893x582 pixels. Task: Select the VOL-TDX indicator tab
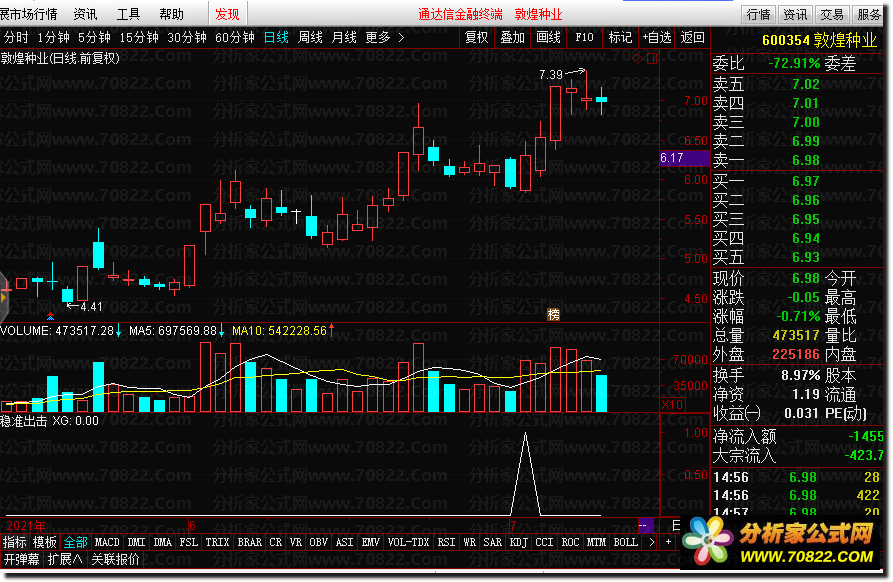coord(408,542)
